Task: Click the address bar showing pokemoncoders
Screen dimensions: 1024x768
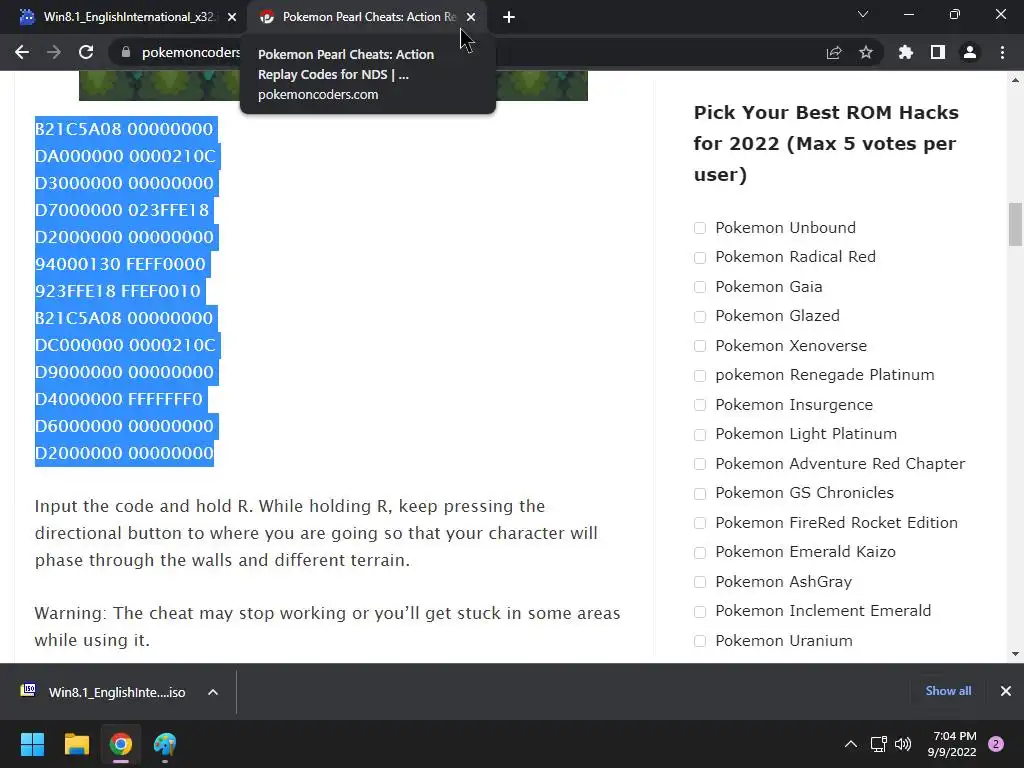Action: pos(191,52)
